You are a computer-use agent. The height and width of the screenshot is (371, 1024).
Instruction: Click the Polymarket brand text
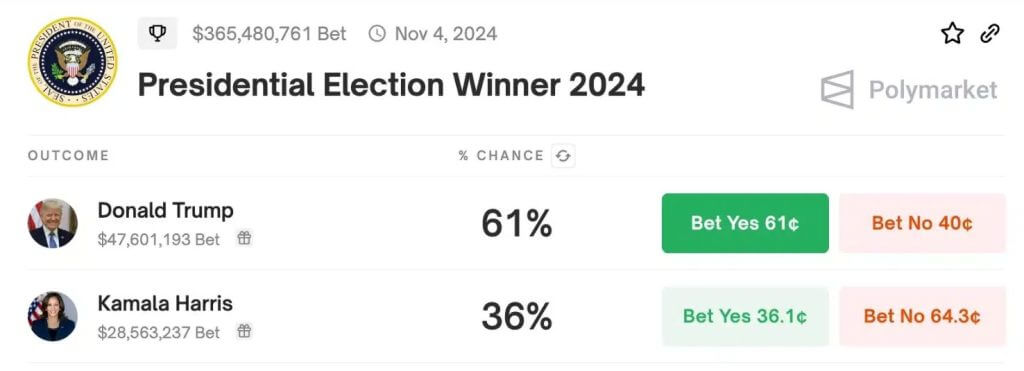click(933, 90)
